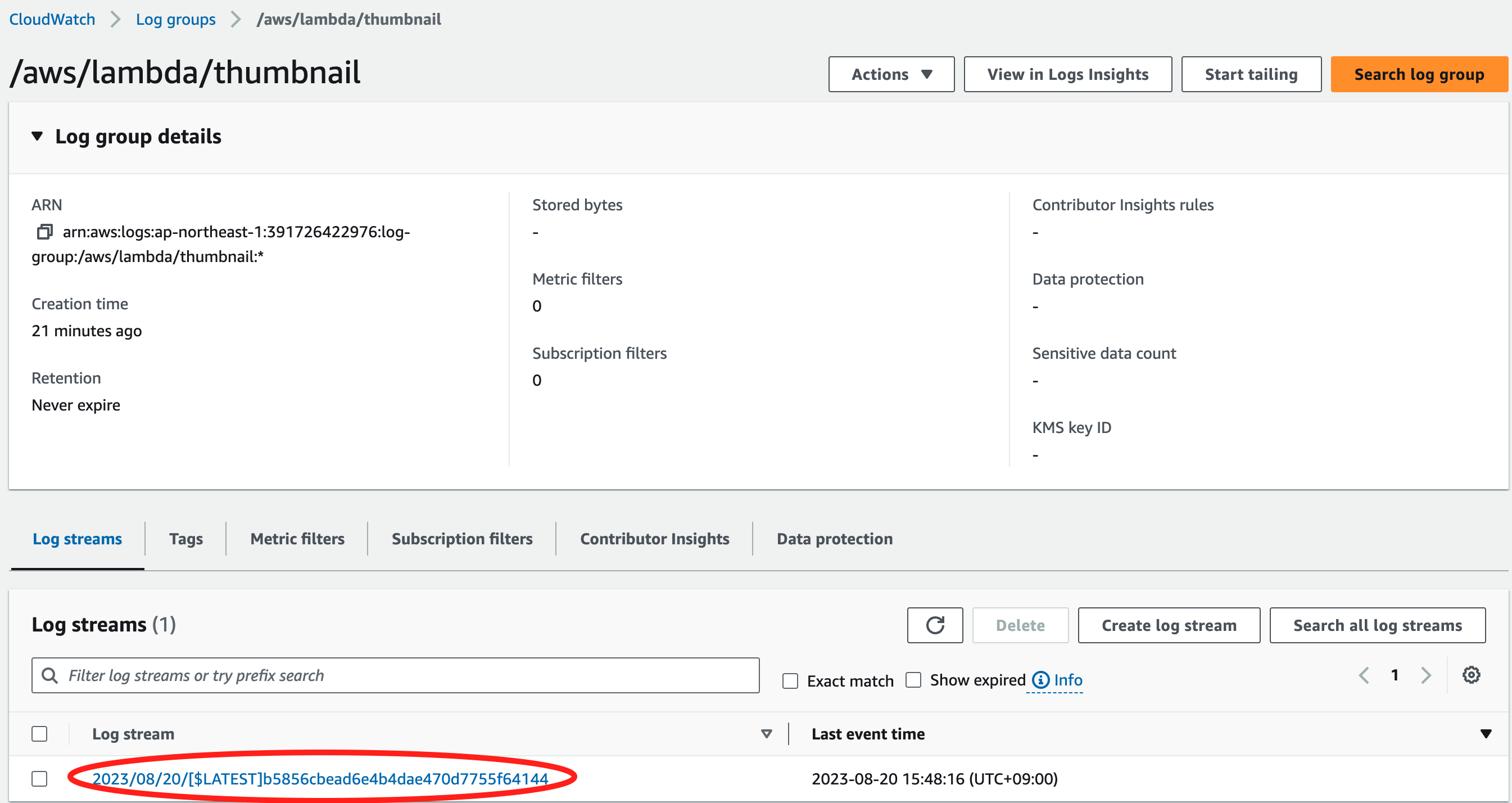
Task: Click the Subscription filters count 0
Action: tap(536, 380)
